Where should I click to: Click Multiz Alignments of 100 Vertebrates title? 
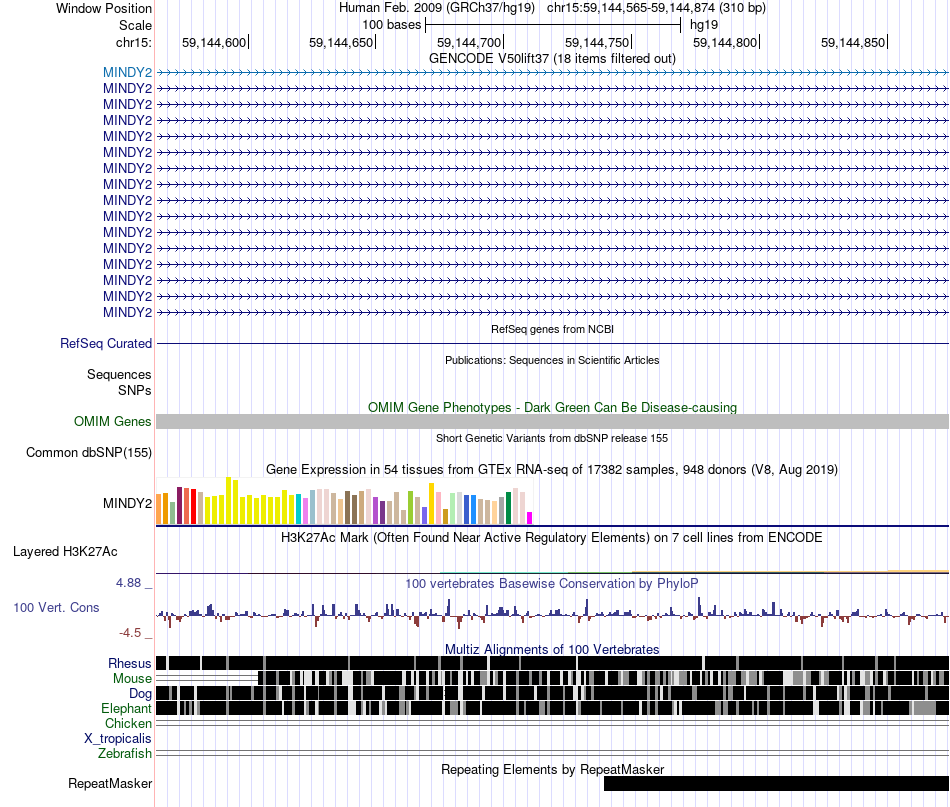(x=552, y=649)
